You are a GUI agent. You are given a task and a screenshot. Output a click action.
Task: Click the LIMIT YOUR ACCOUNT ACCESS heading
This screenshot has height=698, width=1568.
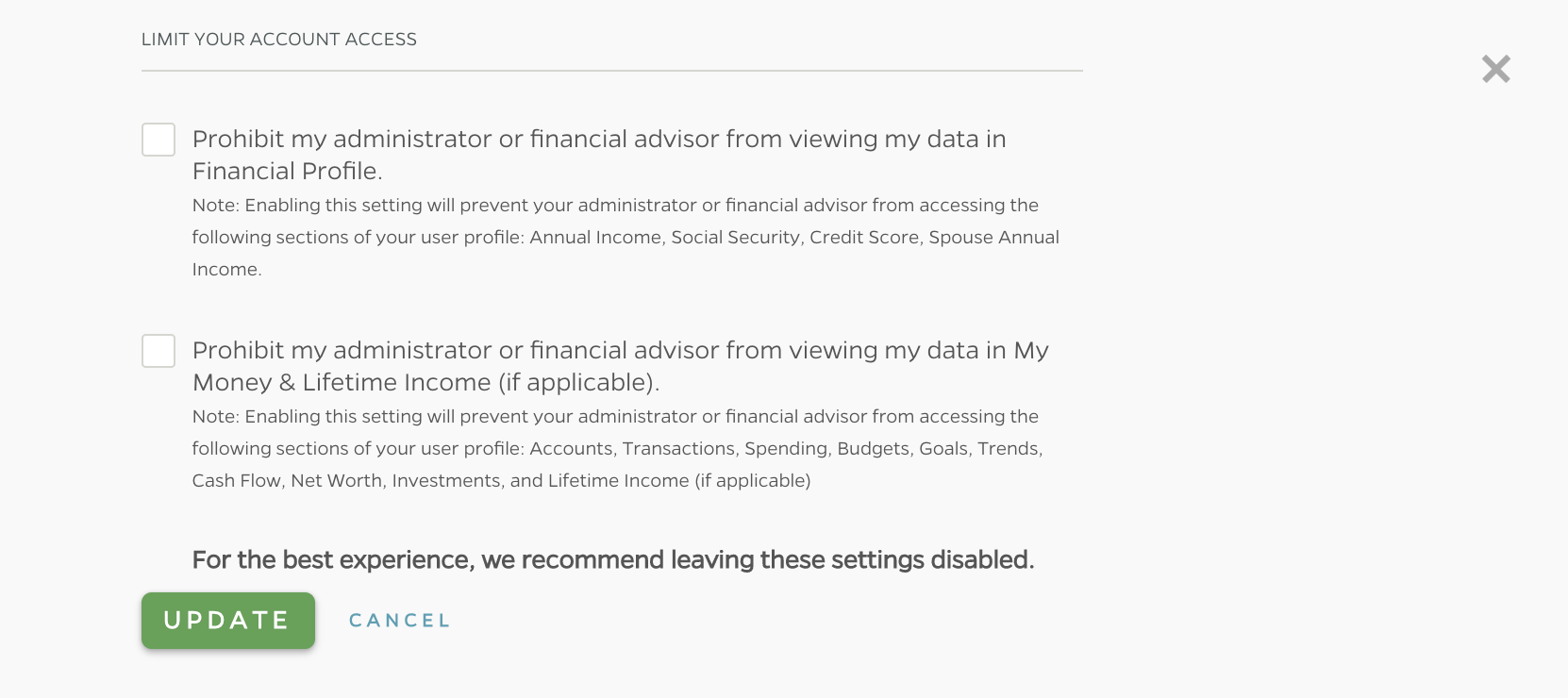tap(279, 40)
